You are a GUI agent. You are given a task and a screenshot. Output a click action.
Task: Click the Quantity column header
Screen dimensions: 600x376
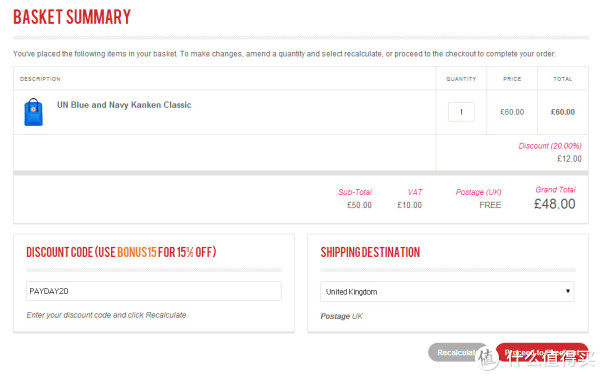point(461,79)
